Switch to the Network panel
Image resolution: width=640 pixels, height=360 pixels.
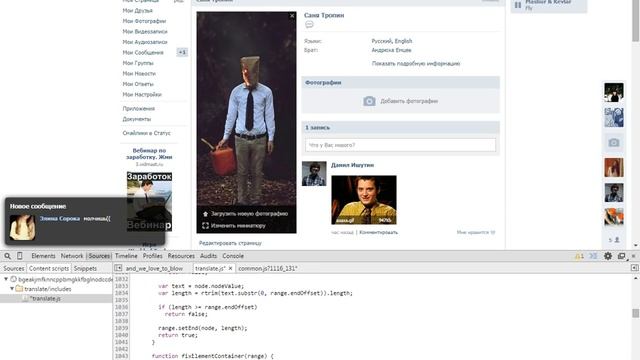click(x=72, y=256)
